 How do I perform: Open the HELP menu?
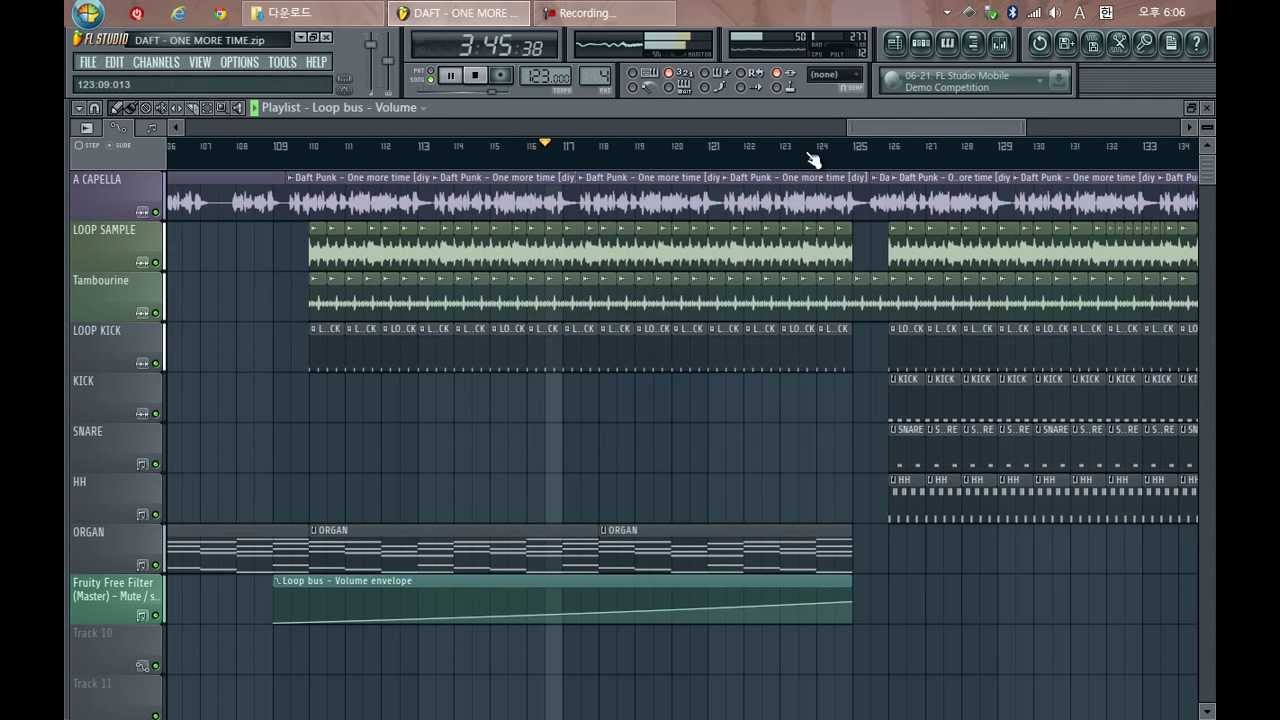316,62
